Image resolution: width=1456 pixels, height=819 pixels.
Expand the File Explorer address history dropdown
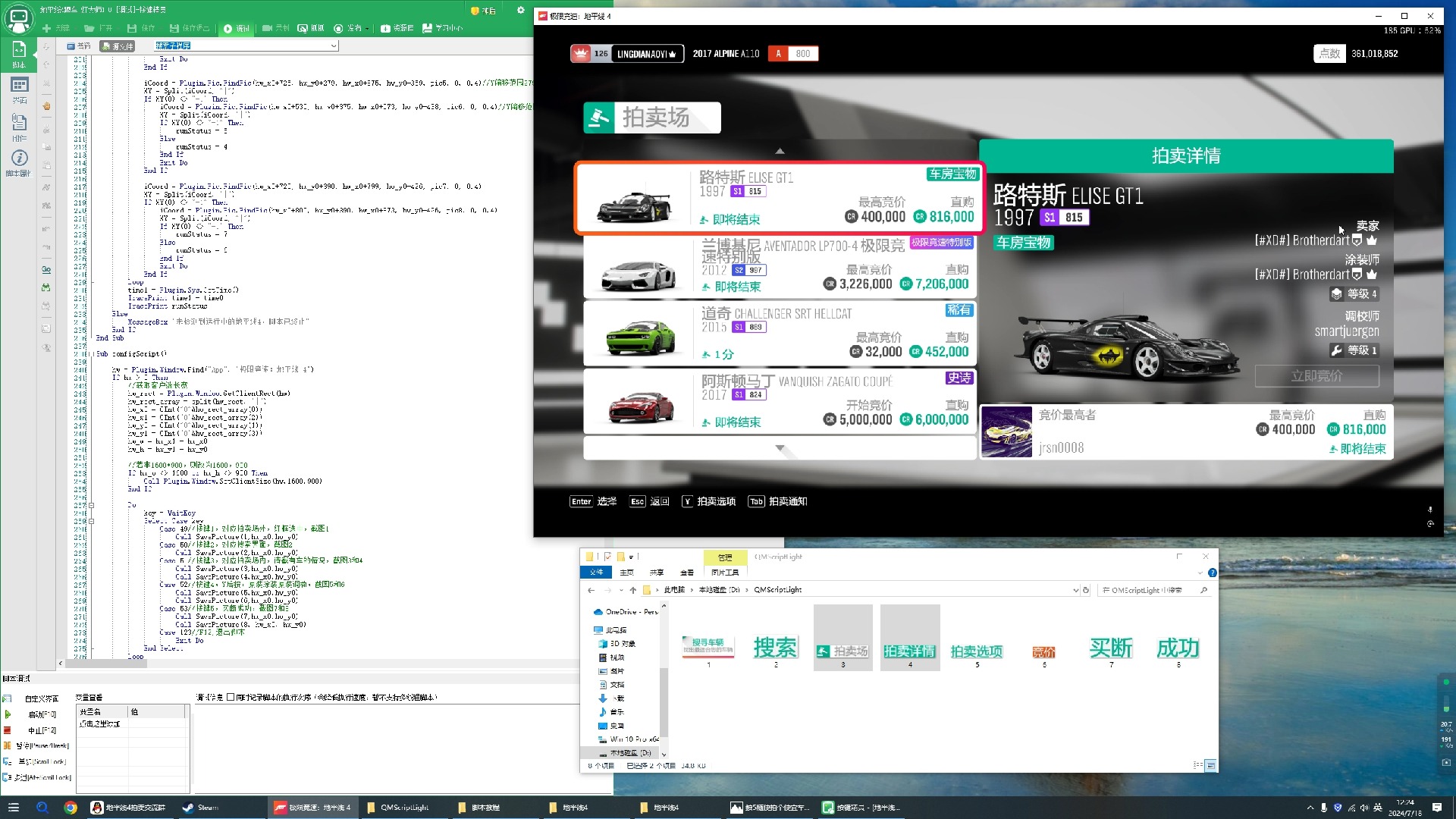click(x=1075, y=590)
